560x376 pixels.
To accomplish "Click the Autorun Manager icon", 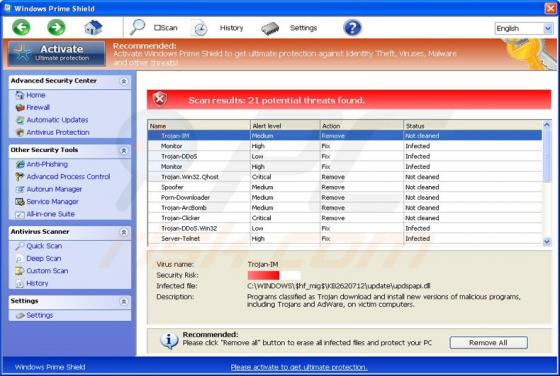I will (x=20, y=189).
